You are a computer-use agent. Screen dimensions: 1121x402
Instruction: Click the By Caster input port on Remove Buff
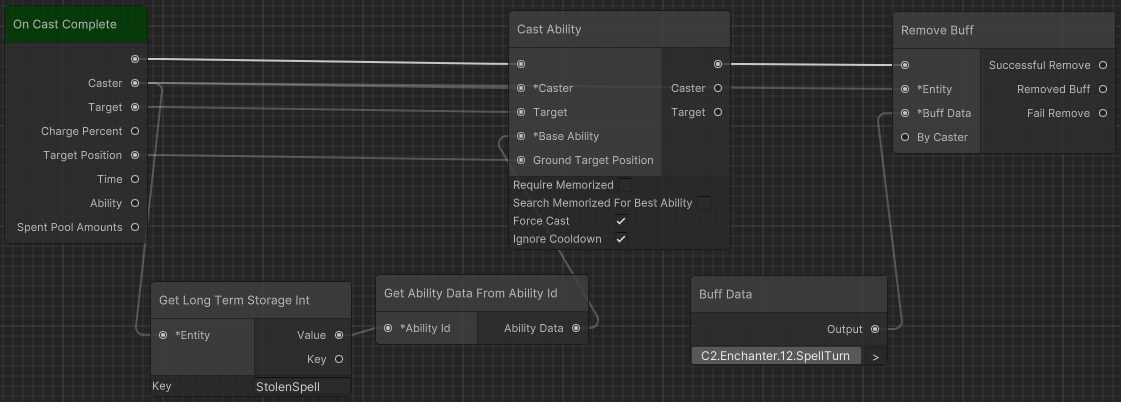pyautogui.click(x=905, y=137)
